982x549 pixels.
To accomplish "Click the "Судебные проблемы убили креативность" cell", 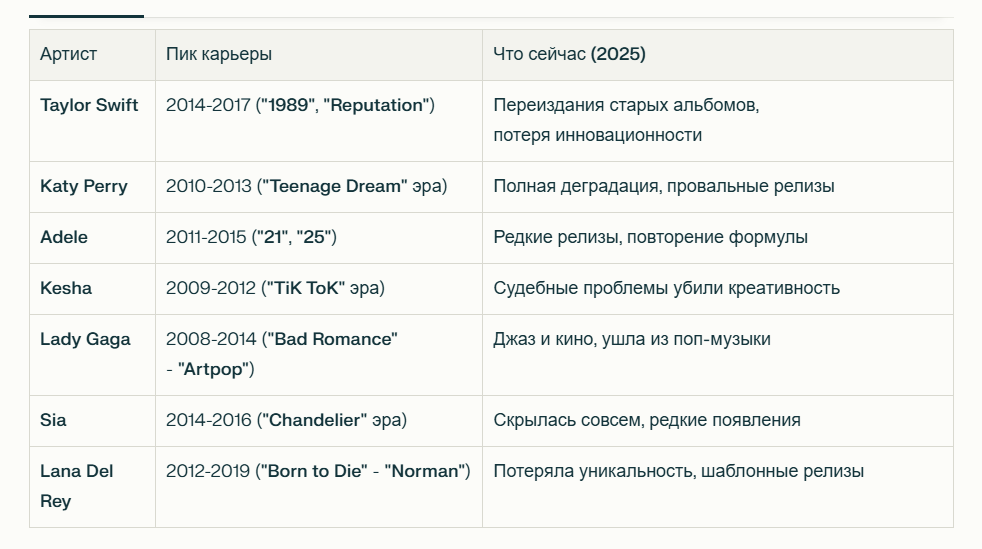I will (666, 288).
